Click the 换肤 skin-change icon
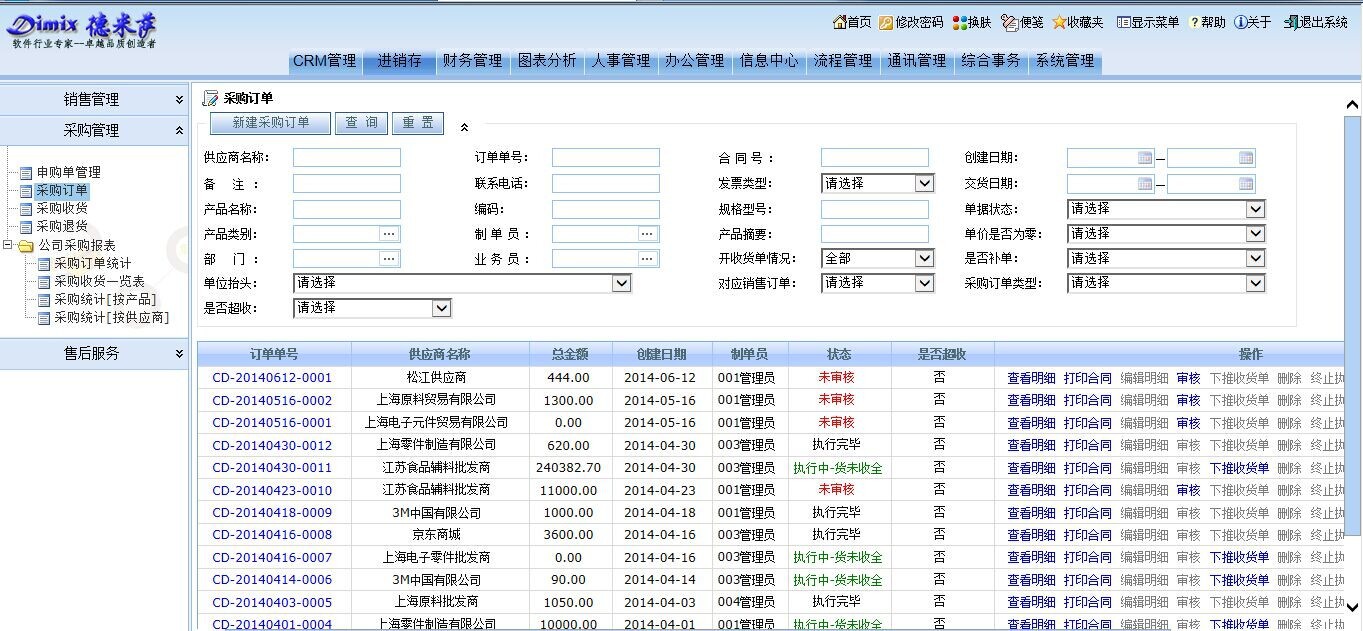This screenshot has width=1363, height=631. (959, 22)
